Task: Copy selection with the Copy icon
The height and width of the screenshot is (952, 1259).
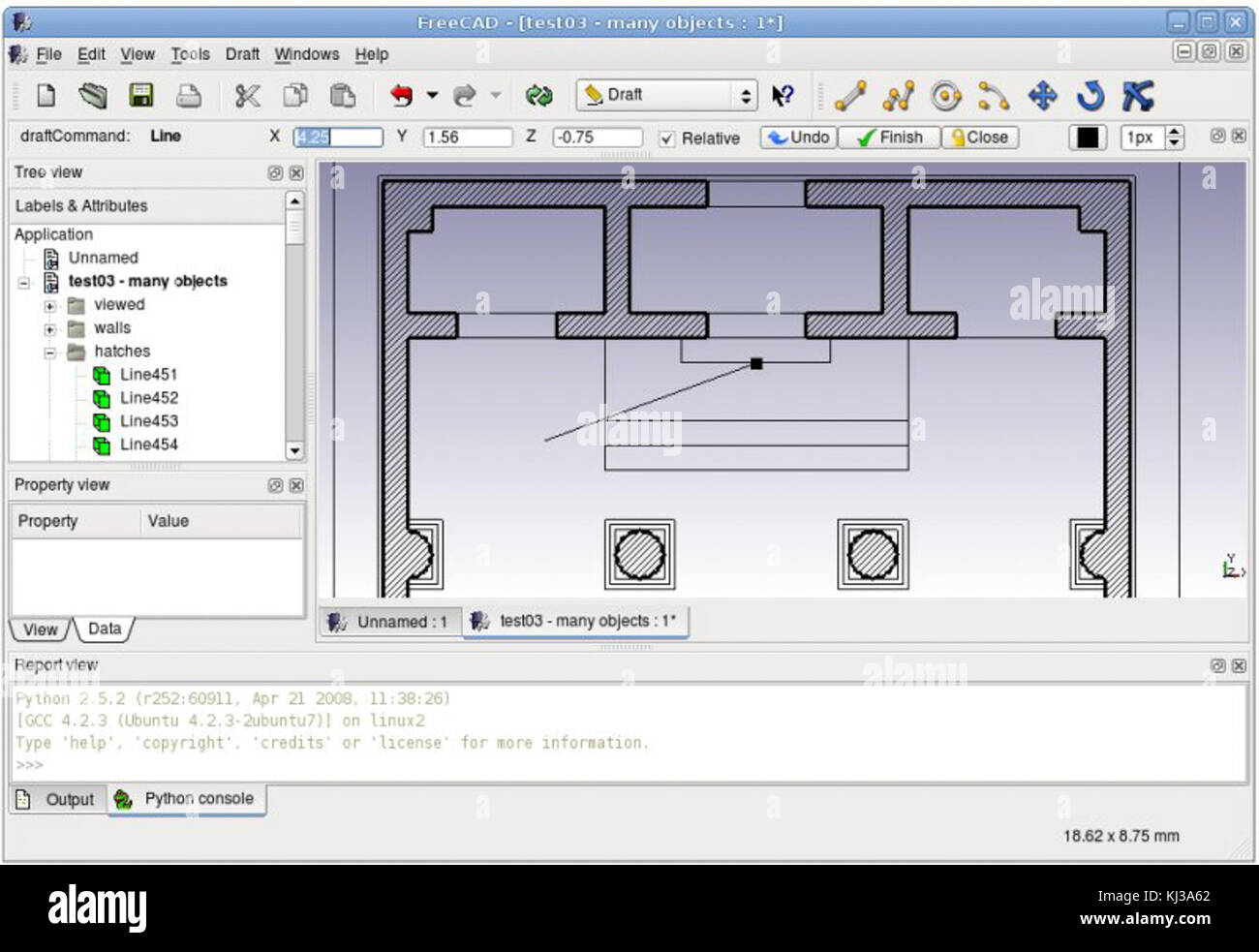Action: (x=295, y=95)
